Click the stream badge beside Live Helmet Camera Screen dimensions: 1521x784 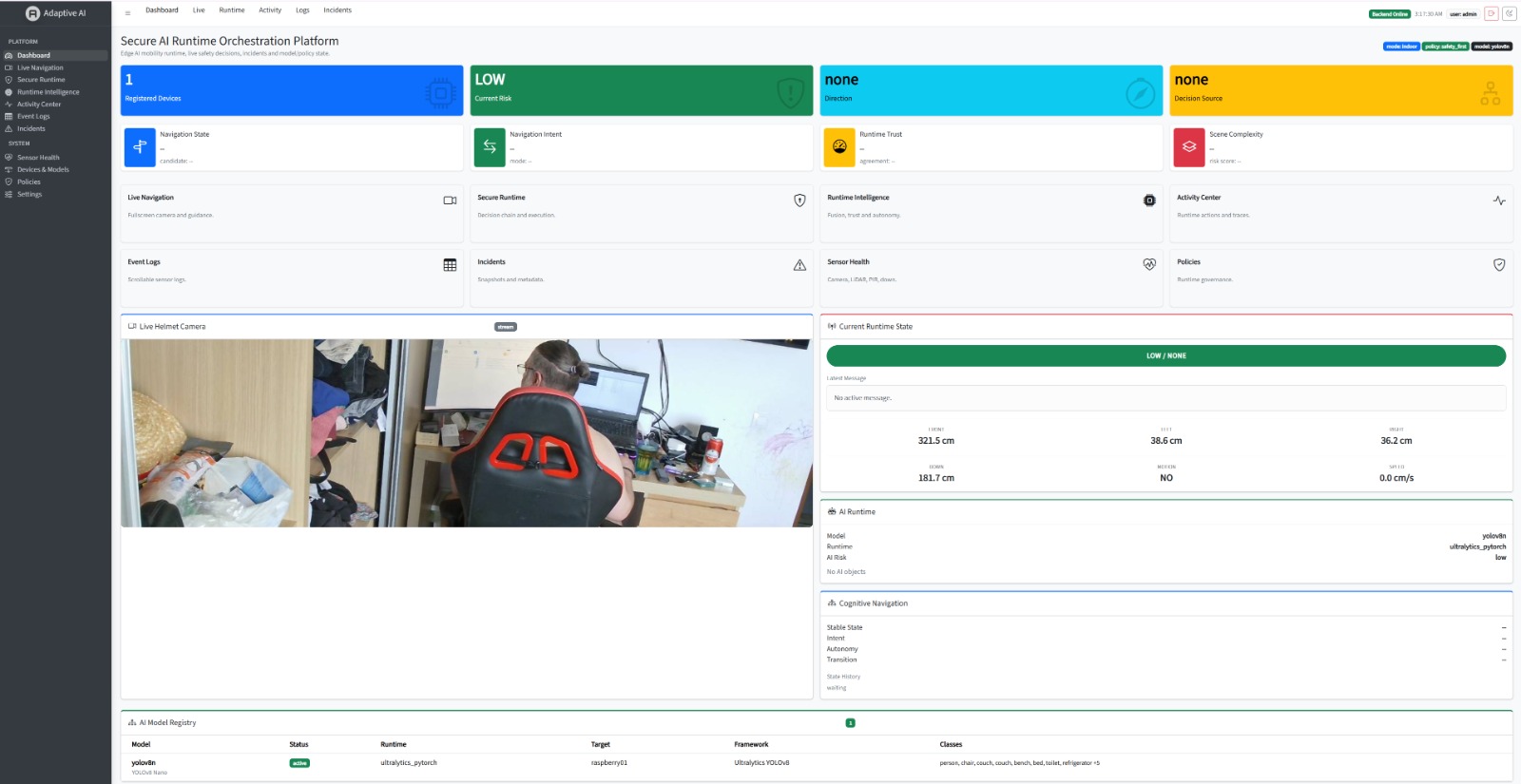pyautogui.click(x=506, y=327)
